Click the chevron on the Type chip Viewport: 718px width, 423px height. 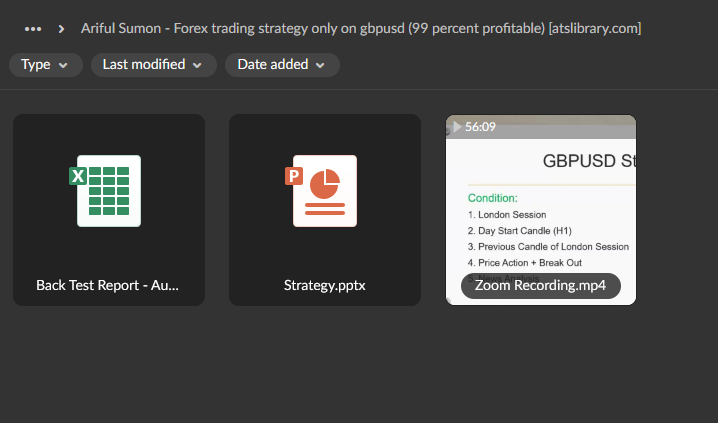point(64,65)
